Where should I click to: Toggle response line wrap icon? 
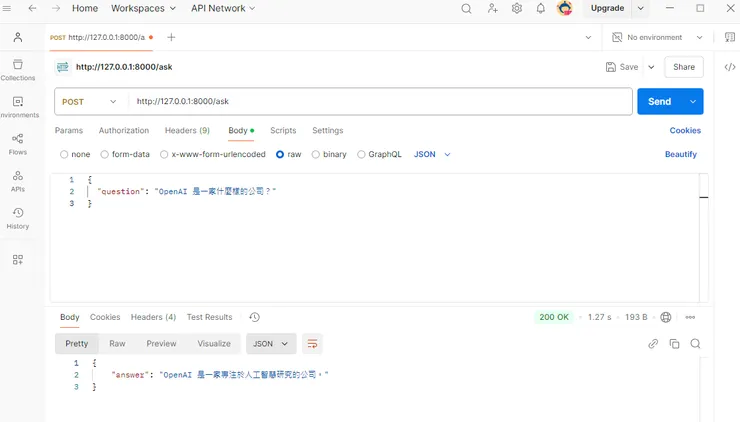click(312, 344)
